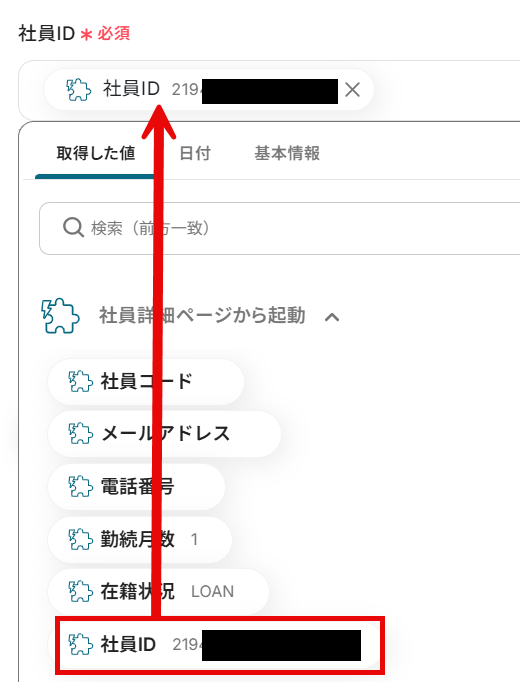Focus the 検索（前方一致）search field

pos(280,228)
